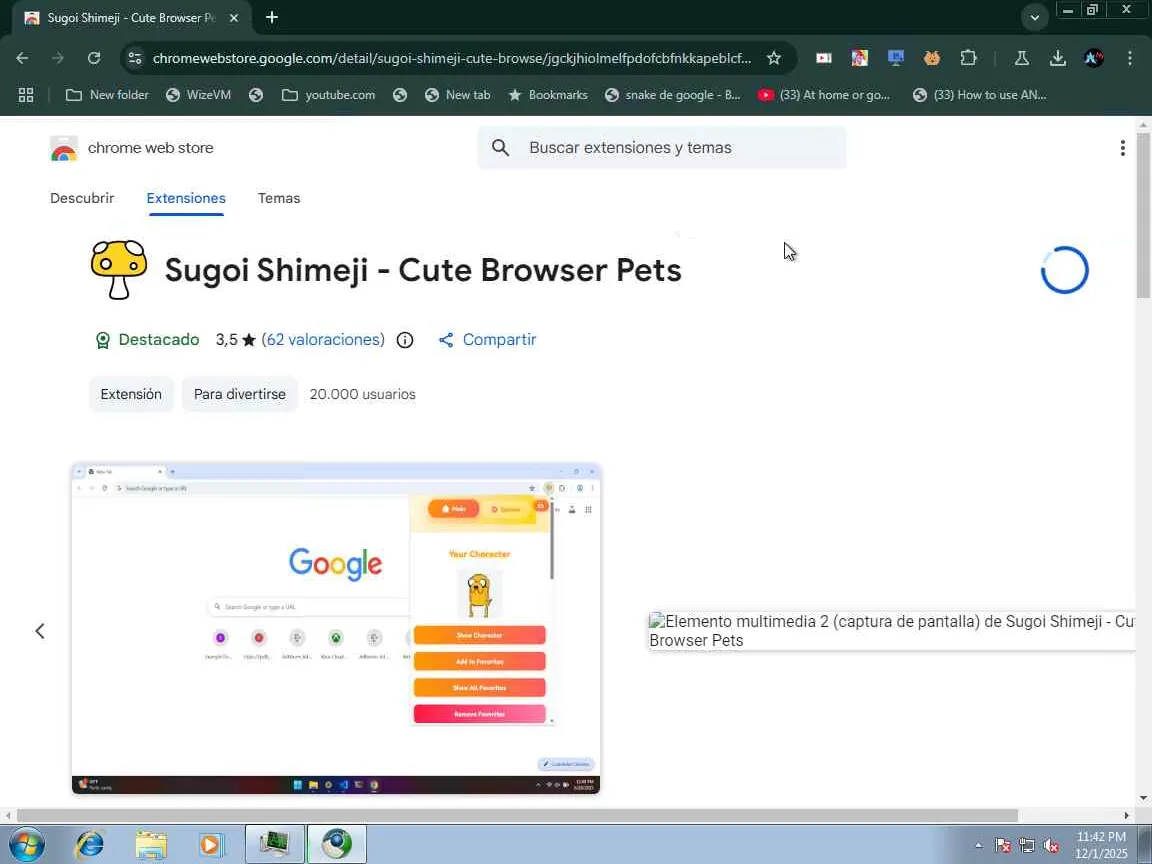Open rating information icon next to valoraciones

click(405, 340)
